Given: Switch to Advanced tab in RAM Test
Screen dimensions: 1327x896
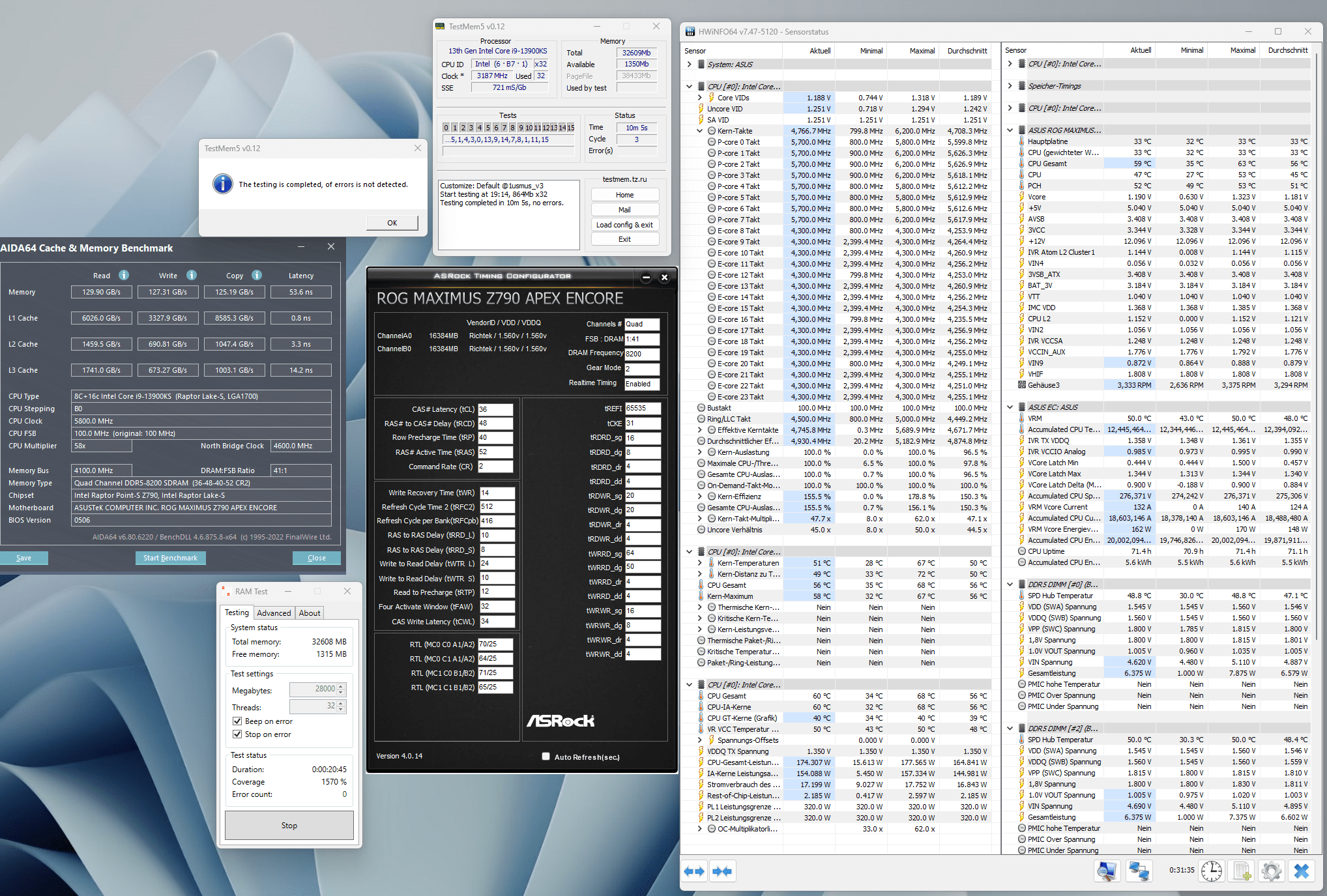Looking at the screenshot, I should pyautogui.click(x=274, y=613).
